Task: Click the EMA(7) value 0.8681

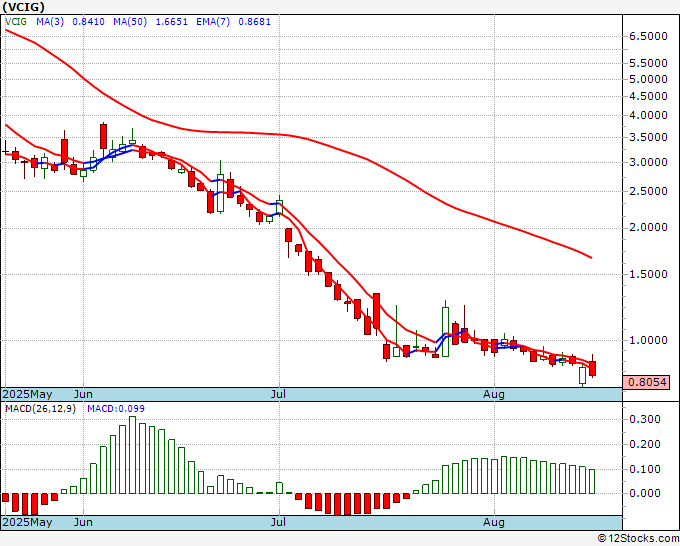Action: [x=255, y=22]
